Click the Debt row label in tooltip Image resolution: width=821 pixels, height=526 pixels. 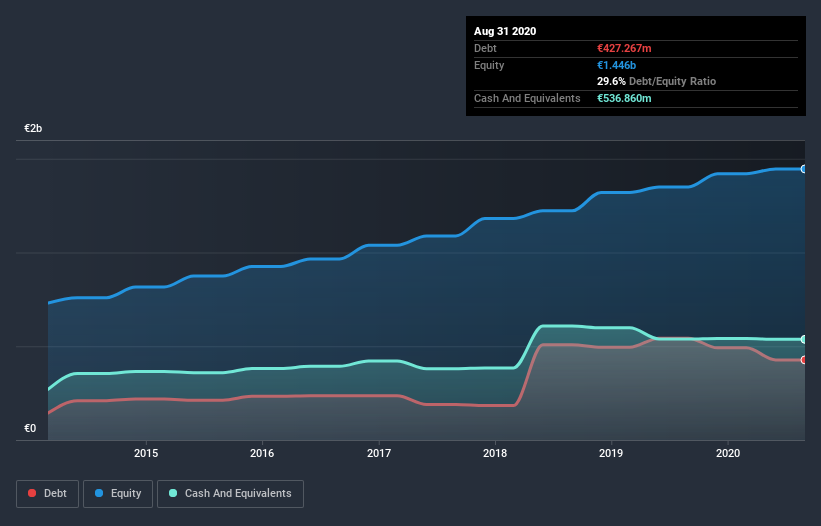tap(485, 48)
